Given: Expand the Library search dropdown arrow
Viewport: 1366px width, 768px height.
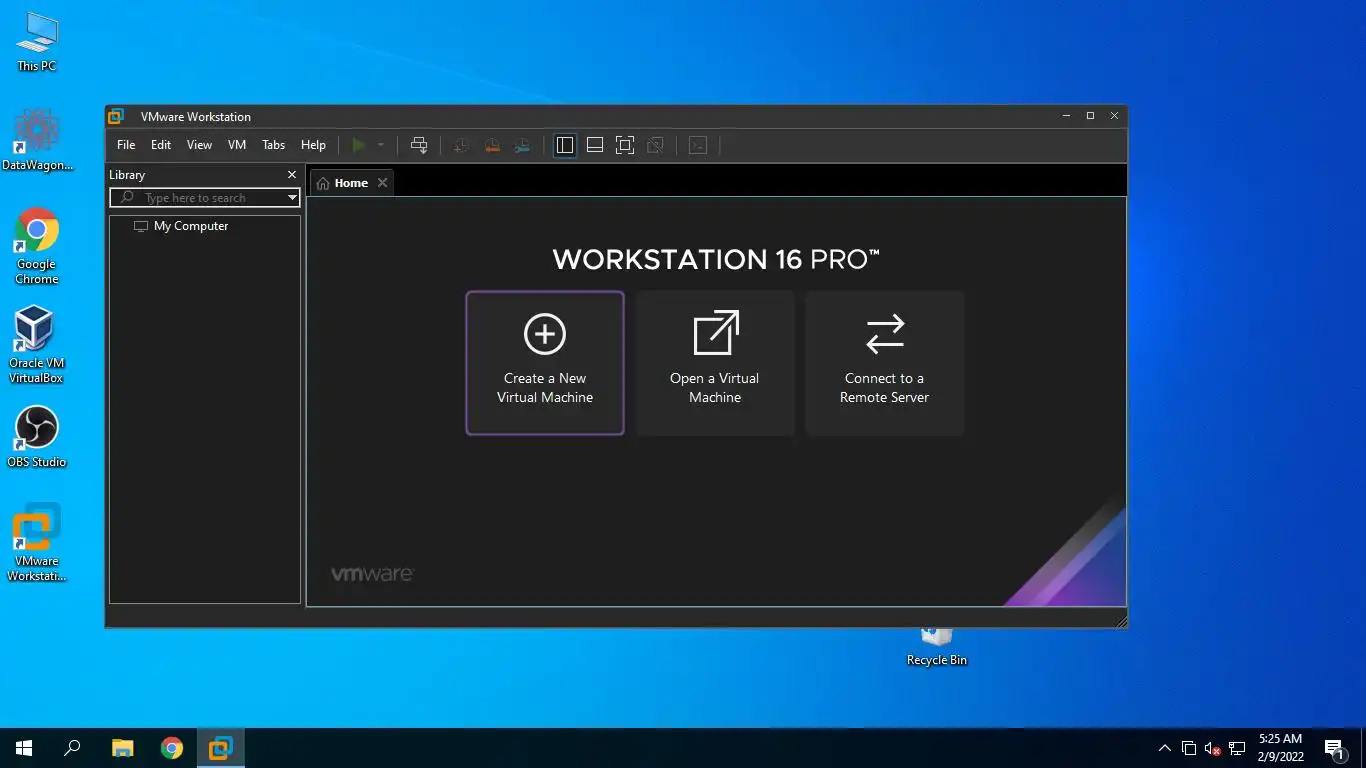Looking at the screenshot, I should (x=292, y=198).
